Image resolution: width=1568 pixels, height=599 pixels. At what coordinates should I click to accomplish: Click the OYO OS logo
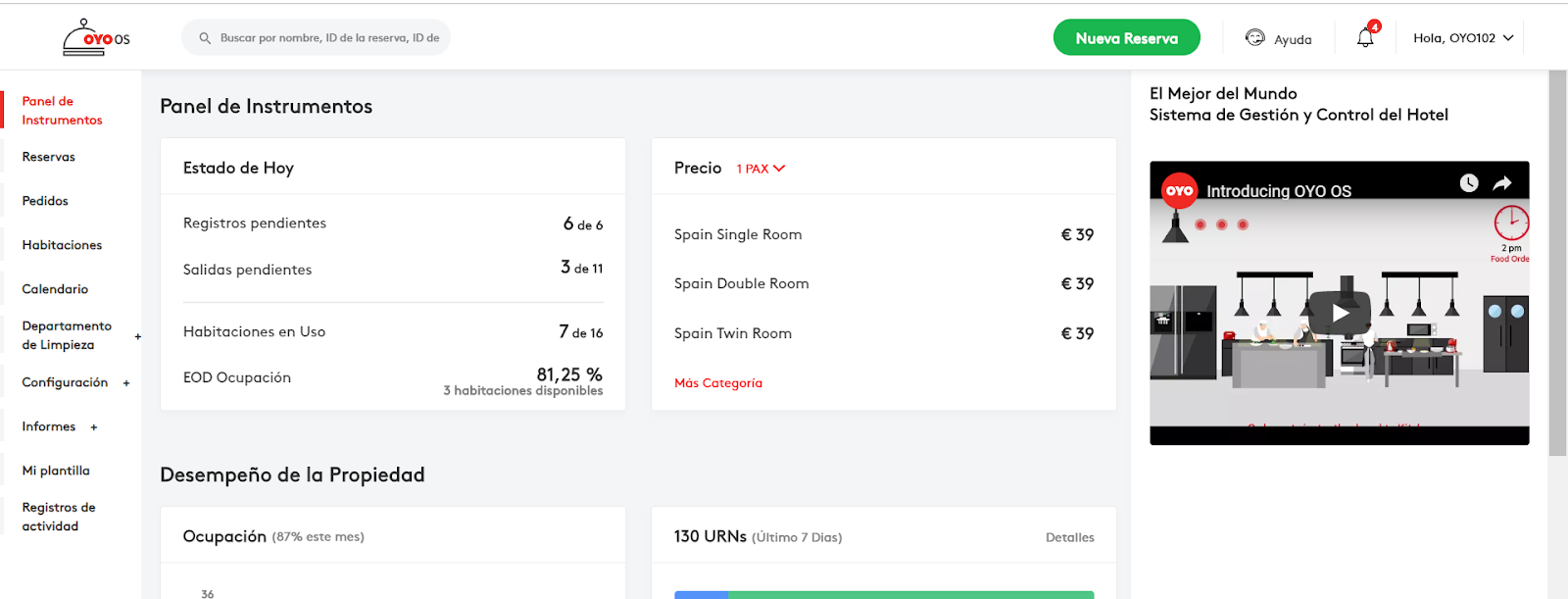pyautogui.click(x=96, y=37)
